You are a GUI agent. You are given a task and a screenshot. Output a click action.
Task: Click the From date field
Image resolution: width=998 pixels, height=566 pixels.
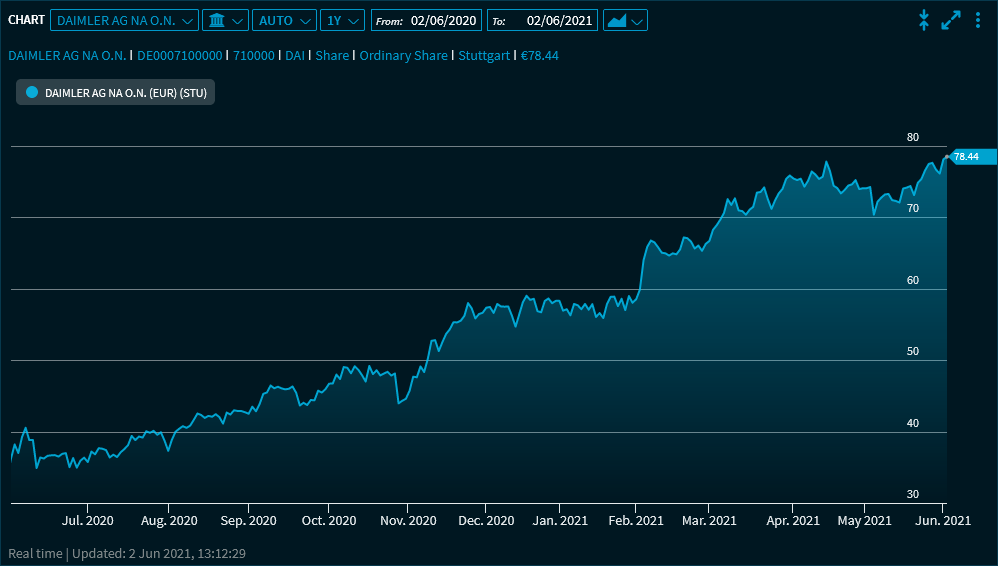pos(445,20)
